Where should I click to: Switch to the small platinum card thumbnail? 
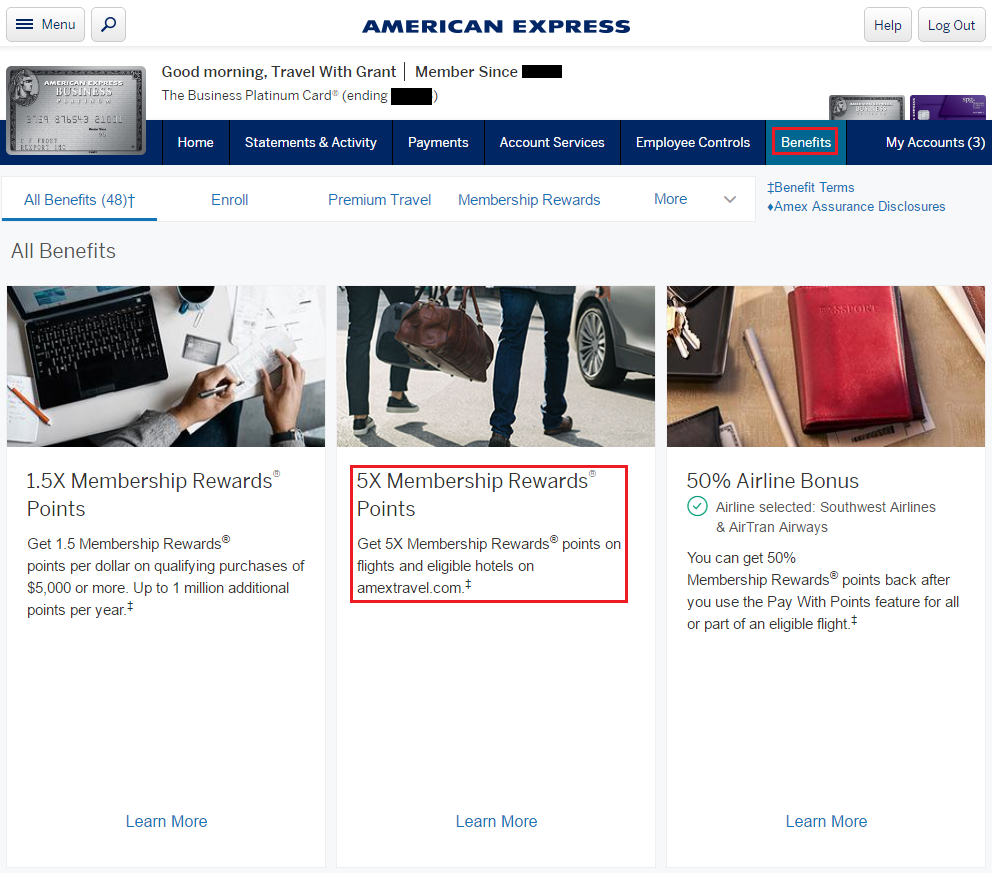pos(866,108)
